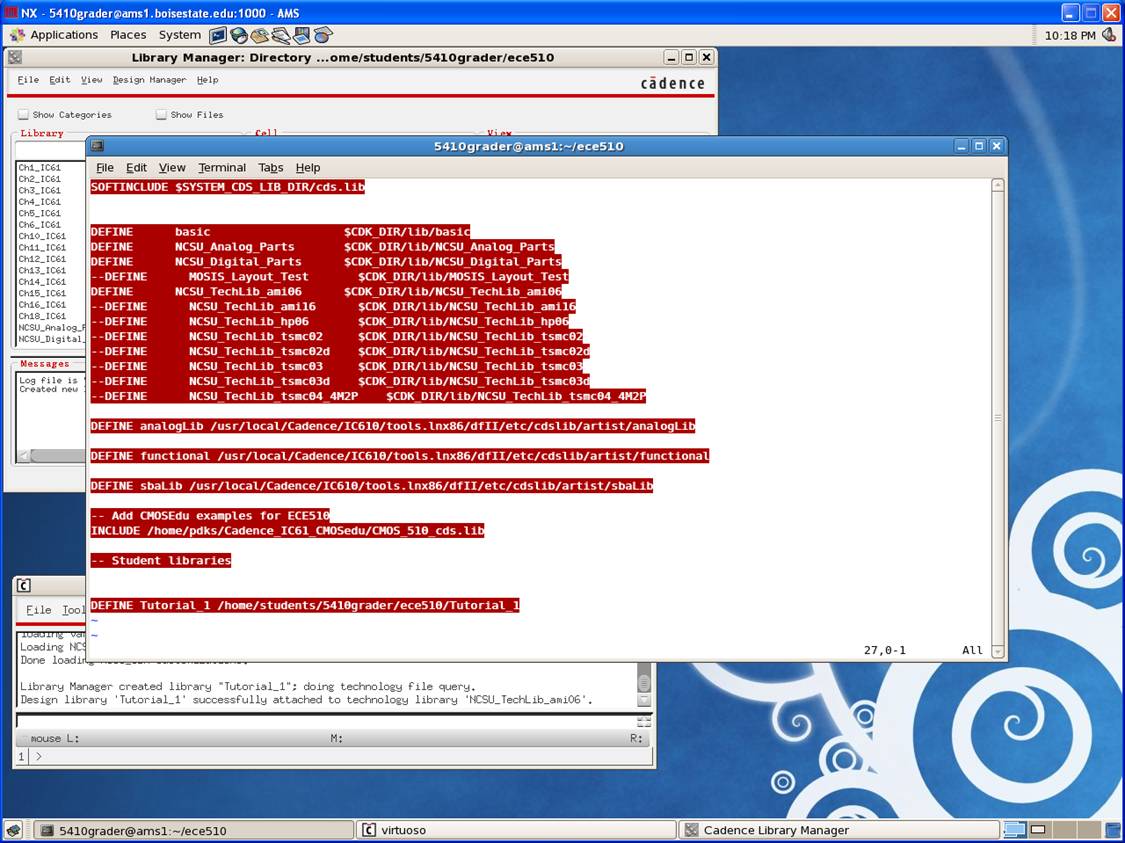The width and height of the screenshot is (1125, 843).
Task: Open the Places menu
Action: click(128, 35)
